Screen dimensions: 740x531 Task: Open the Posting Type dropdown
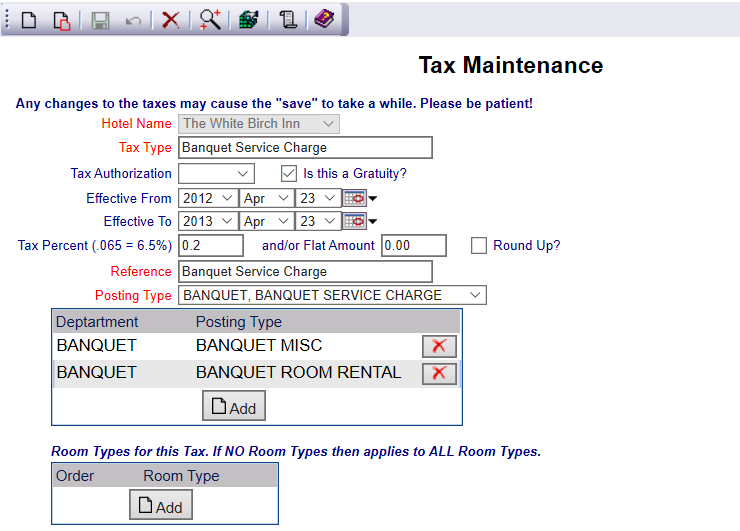332,295
